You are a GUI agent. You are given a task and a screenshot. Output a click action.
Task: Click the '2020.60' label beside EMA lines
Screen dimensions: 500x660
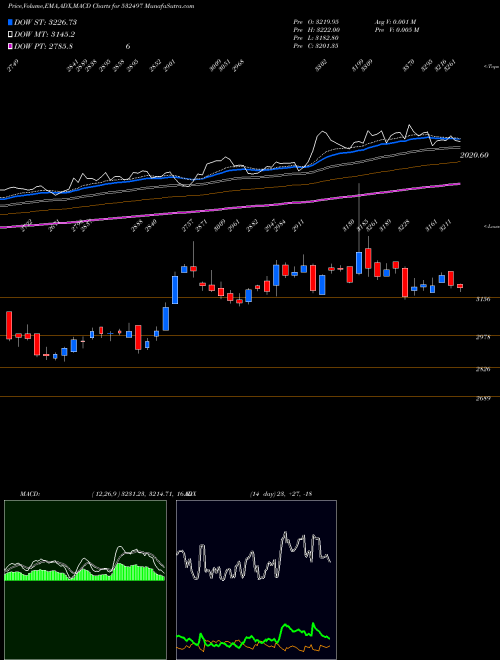[x=474, y=155]
